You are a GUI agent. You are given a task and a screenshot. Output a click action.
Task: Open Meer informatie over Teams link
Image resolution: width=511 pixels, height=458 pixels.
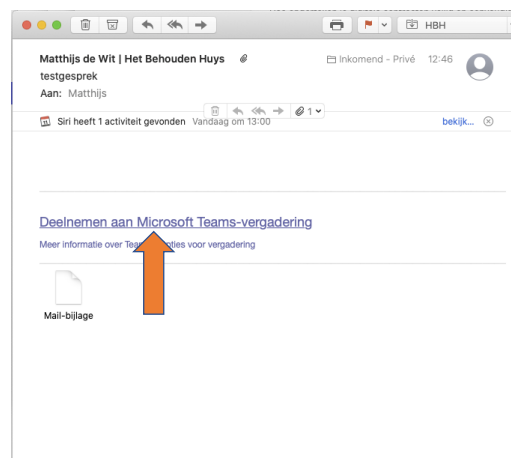91,244
